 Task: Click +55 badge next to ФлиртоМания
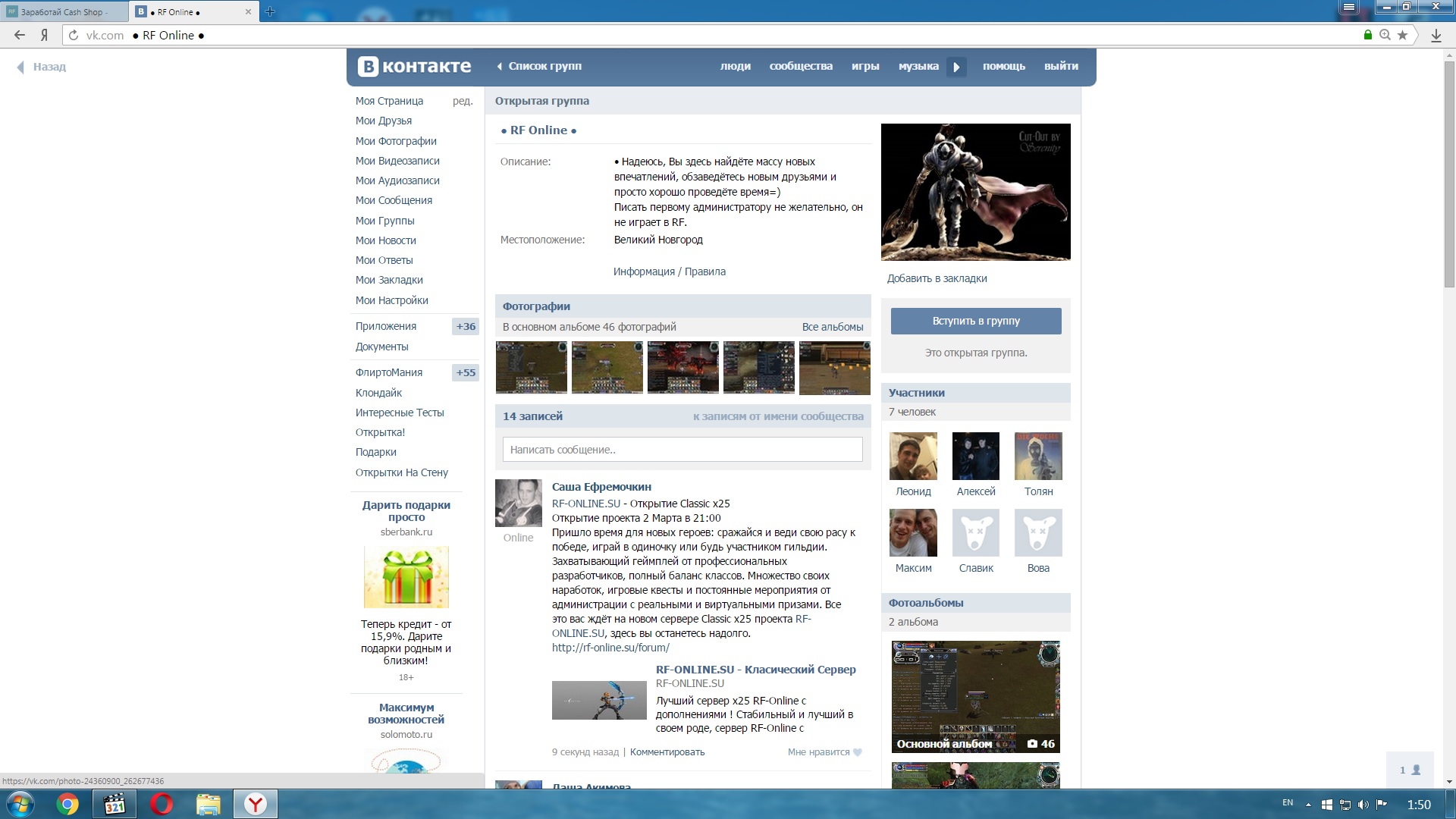pyautogui.click(x=466, y=372)
